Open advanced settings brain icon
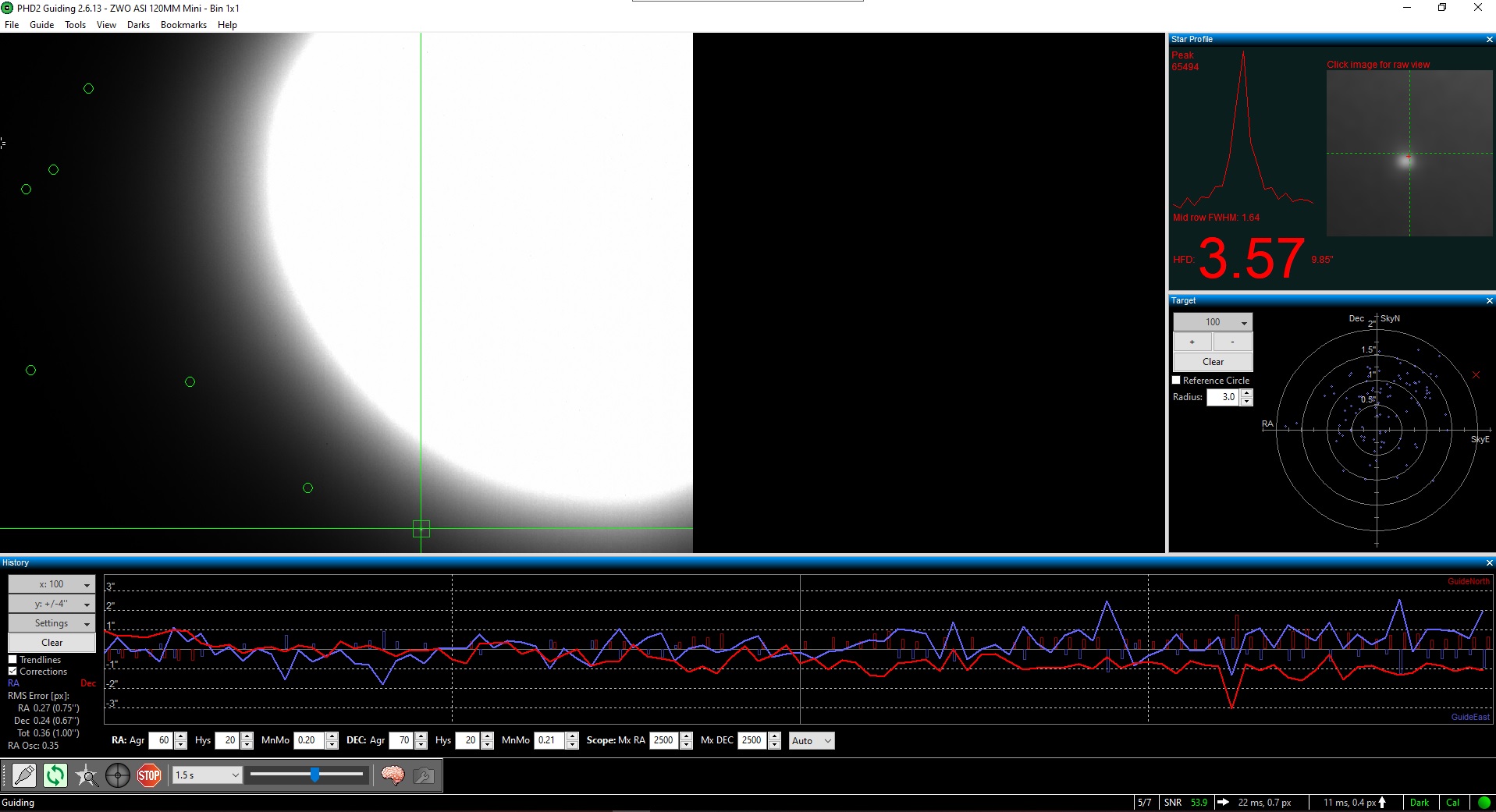The height and width of the screenshot is (812, 1496). pos(393,775)
